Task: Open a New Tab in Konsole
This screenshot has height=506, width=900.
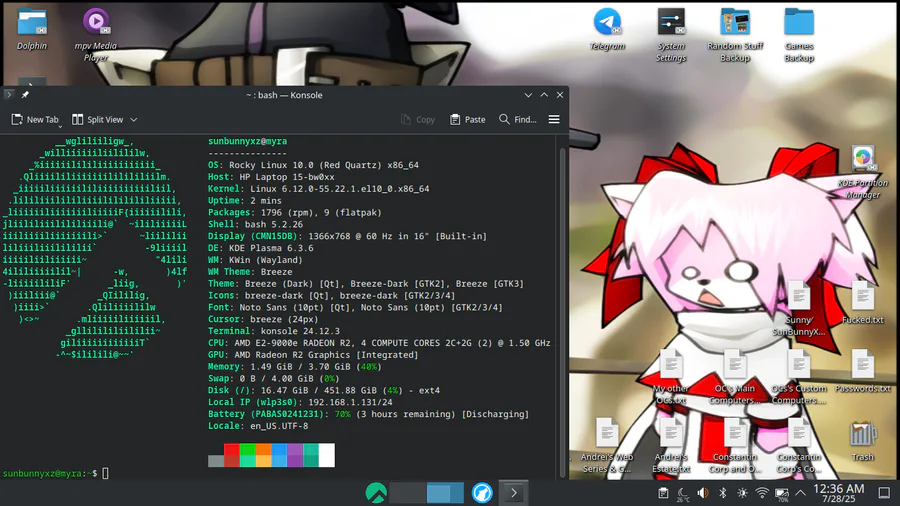Action: 34,119
